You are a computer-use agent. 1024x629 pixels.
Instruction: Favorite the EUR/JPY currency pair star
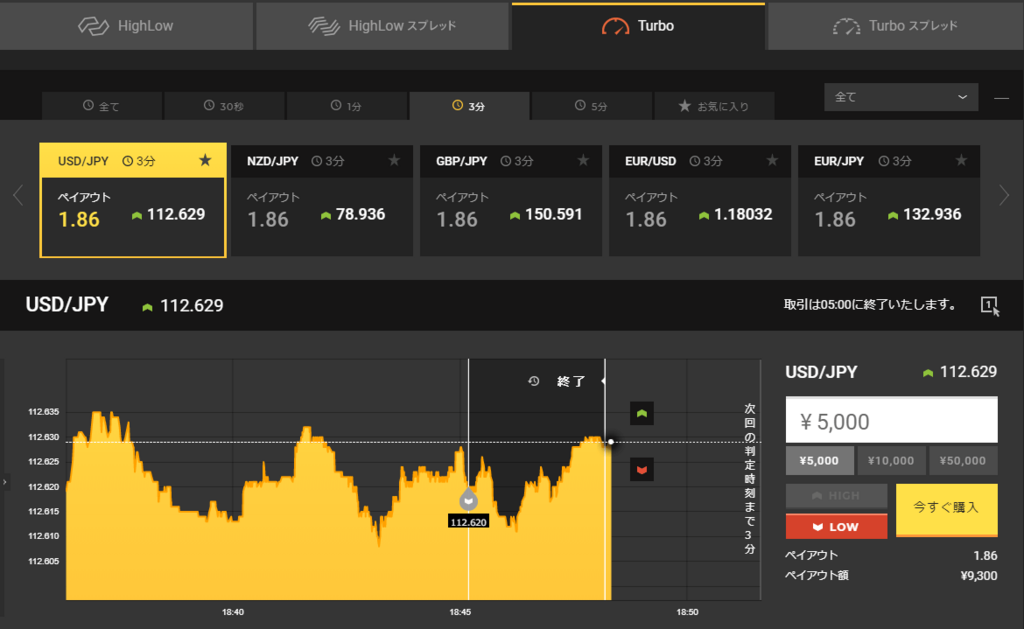click(x=960, y=159)
